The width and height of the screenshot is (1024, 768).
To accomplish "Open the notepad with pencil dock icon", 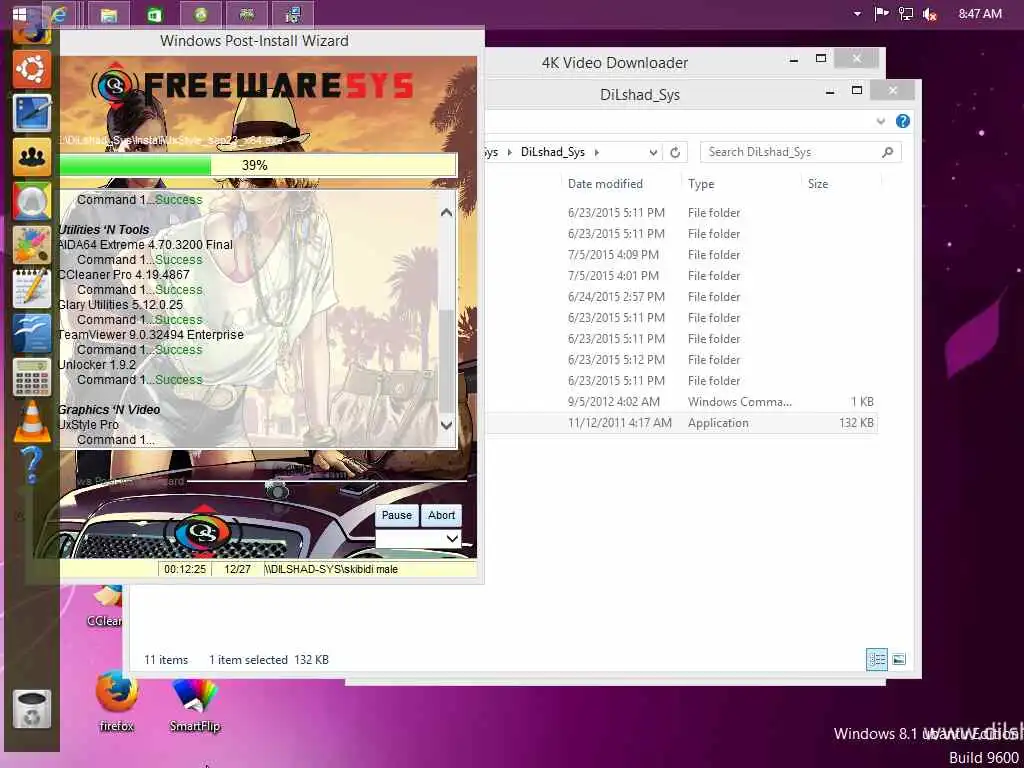I will [31, 289].
